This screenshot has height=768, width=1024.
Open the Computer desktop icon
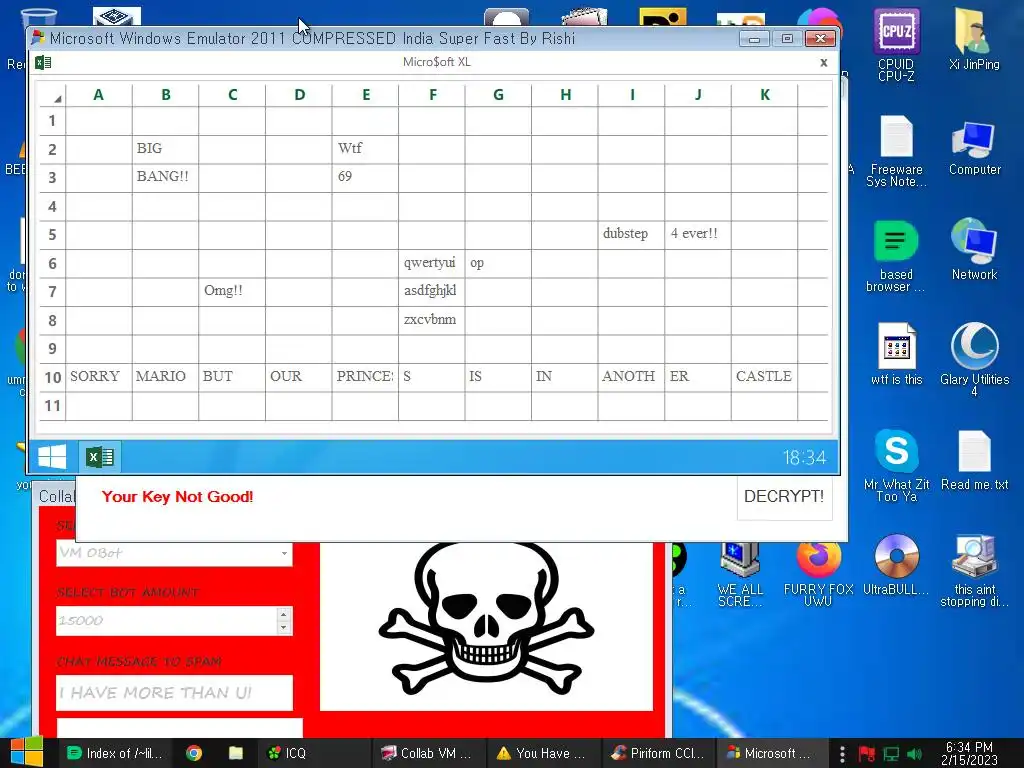(x=974, y=147)
